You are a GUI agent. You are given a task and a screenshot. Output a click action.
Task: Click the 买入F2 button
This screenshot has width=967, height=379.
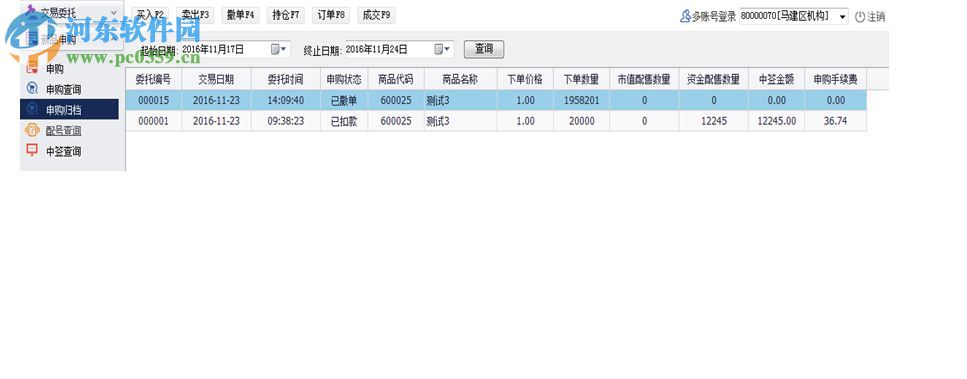150,15
